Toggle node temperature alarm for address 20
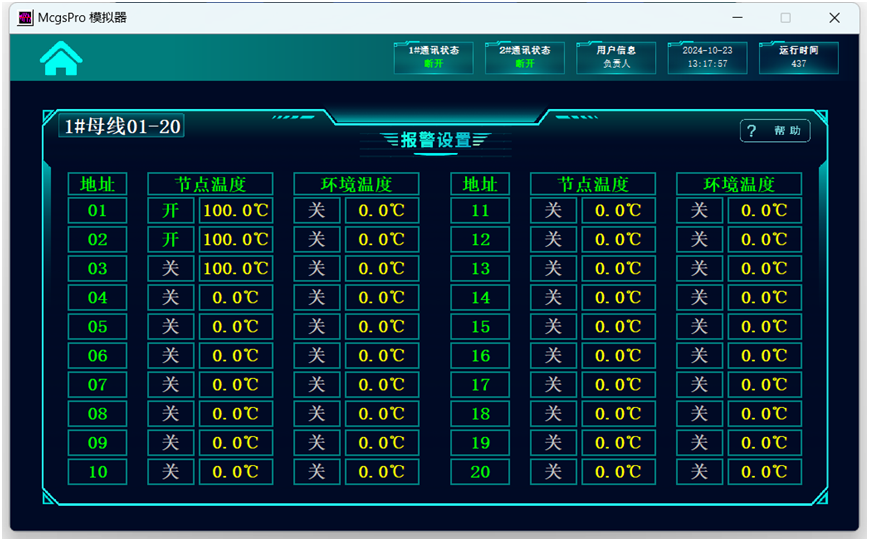The image size is (869, 541). [553, 472]
